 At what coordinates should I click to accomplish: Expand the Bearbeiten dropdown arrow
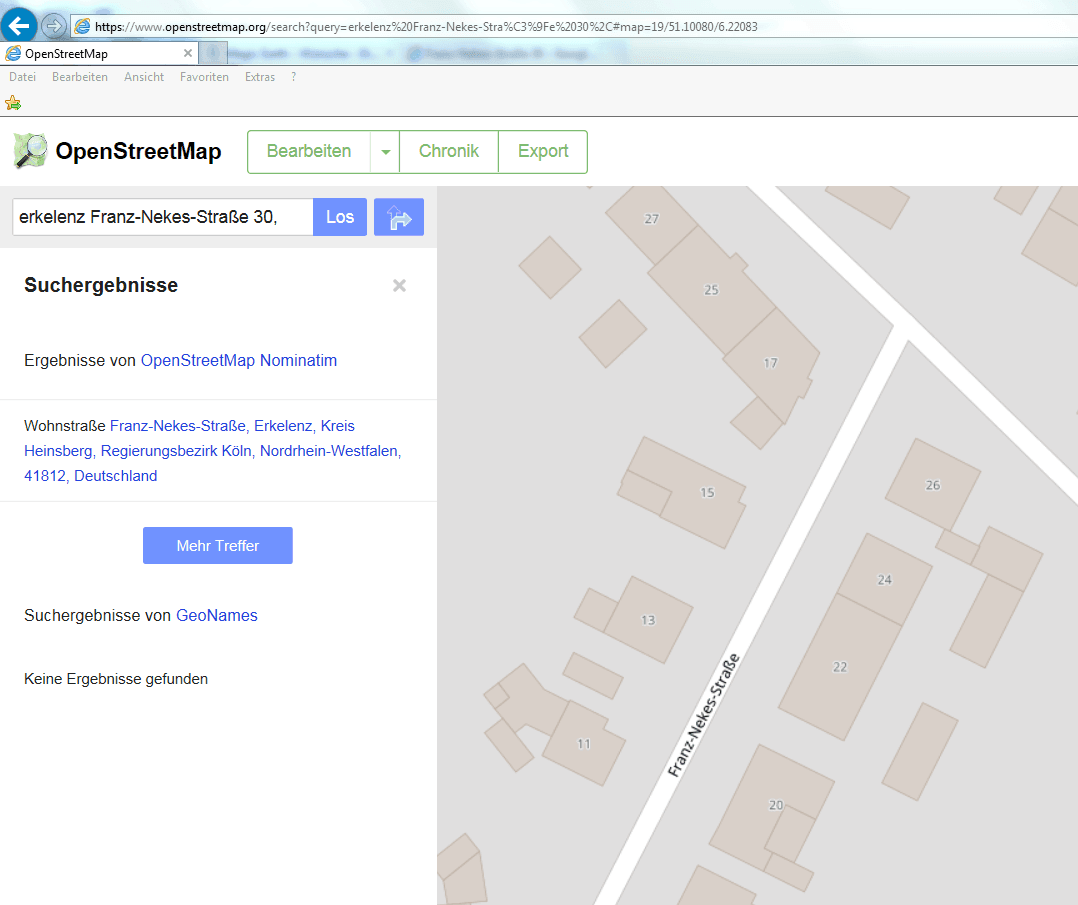(x=386, y=151)
